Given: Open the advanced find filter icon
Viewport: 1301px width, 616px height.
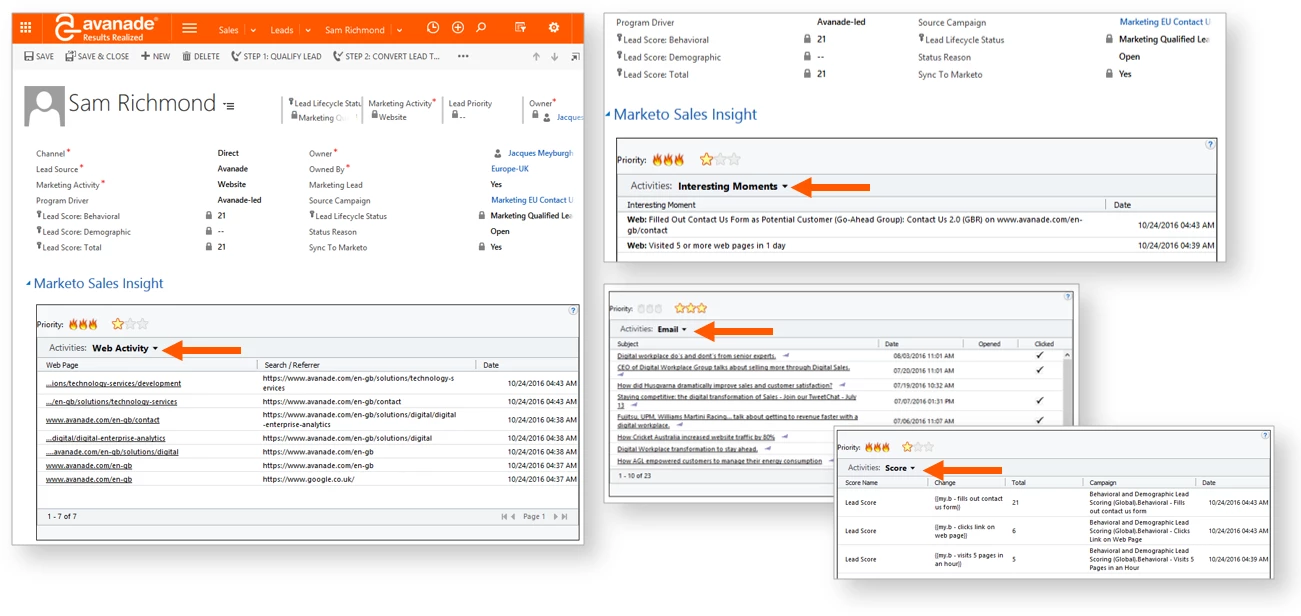Looking at the screenshot, I should tap(521, 28).
